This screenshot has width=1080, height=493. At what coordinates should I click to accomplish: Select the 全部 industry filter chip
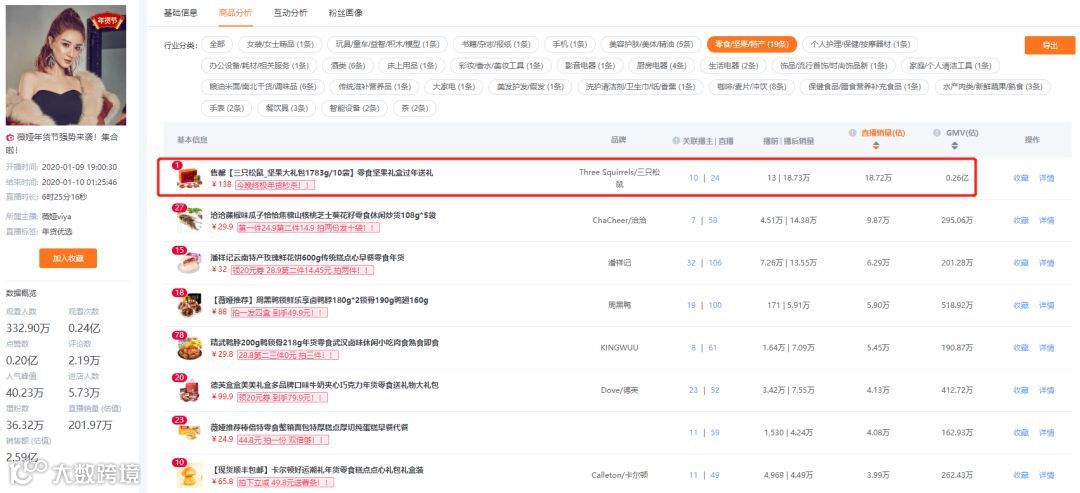(217, 44)
